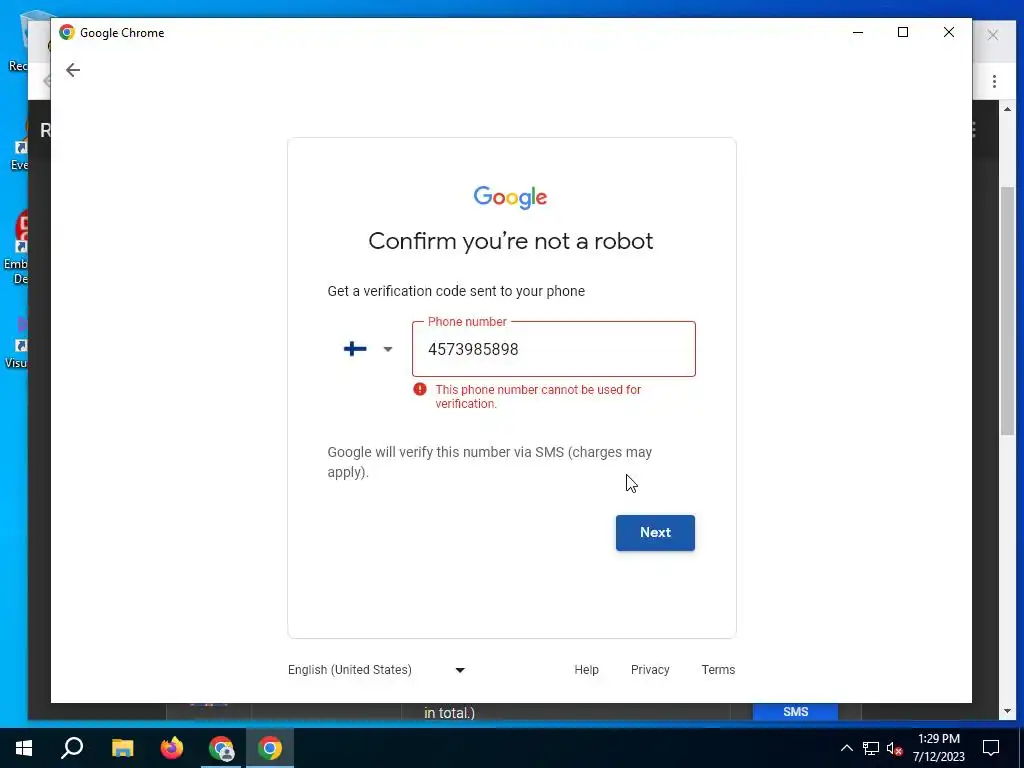Open the Privacy link
Screen dimensions: 1024x768
pyautogui.click(x=650, y=669)
